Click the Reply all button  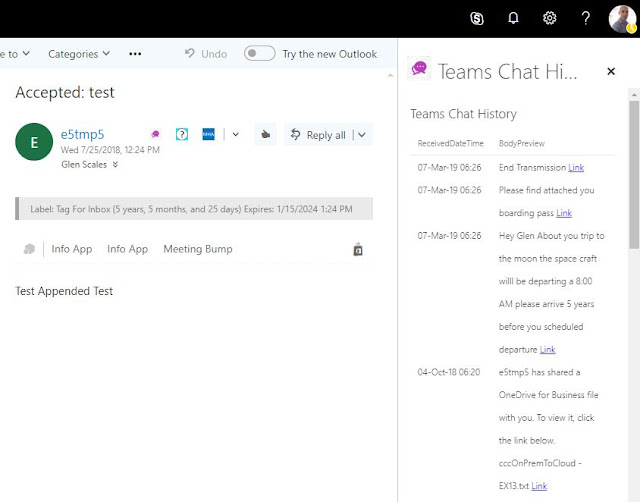[318, 135]
